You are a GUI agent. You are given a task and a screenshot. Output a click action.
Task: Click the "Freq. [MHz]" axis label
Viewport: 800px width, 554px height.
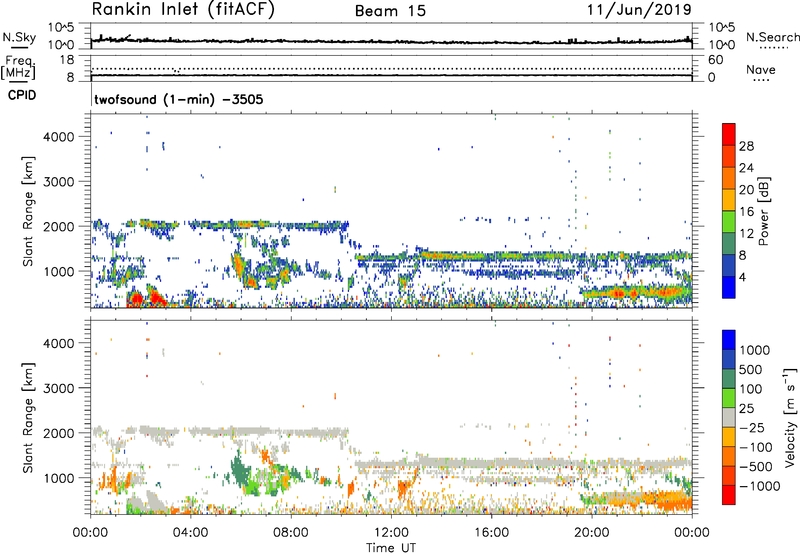coord(18,68)
